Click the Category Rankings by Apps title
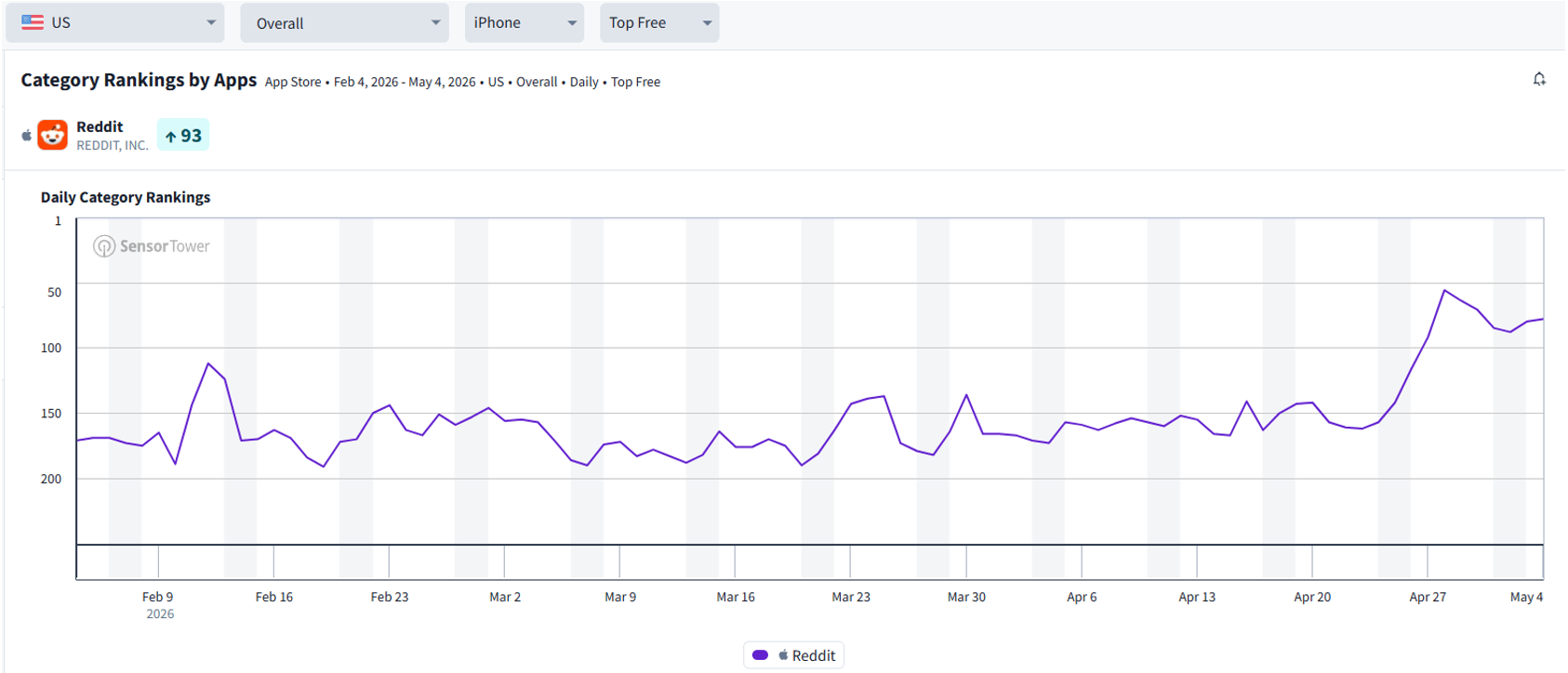The width and height of the screenshot is (1568, 673). point(139,80)
